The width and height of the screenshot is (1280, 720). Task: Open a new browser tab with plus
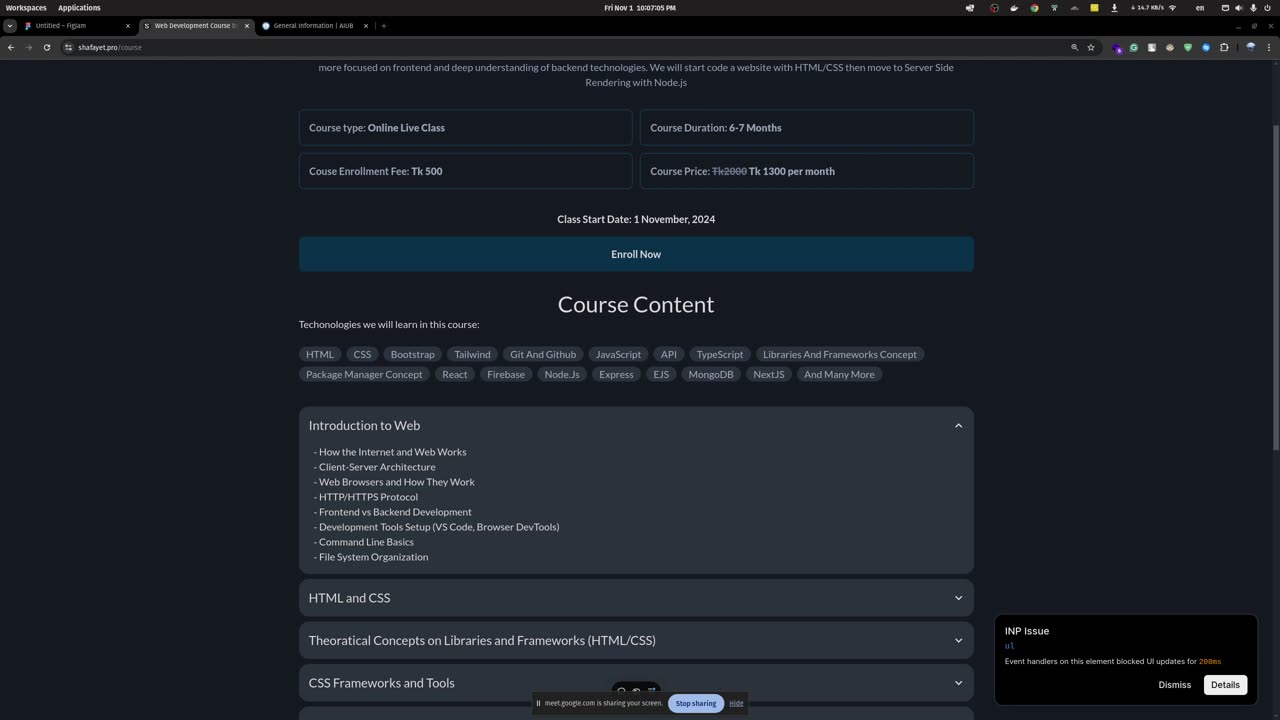coord(383,26)
